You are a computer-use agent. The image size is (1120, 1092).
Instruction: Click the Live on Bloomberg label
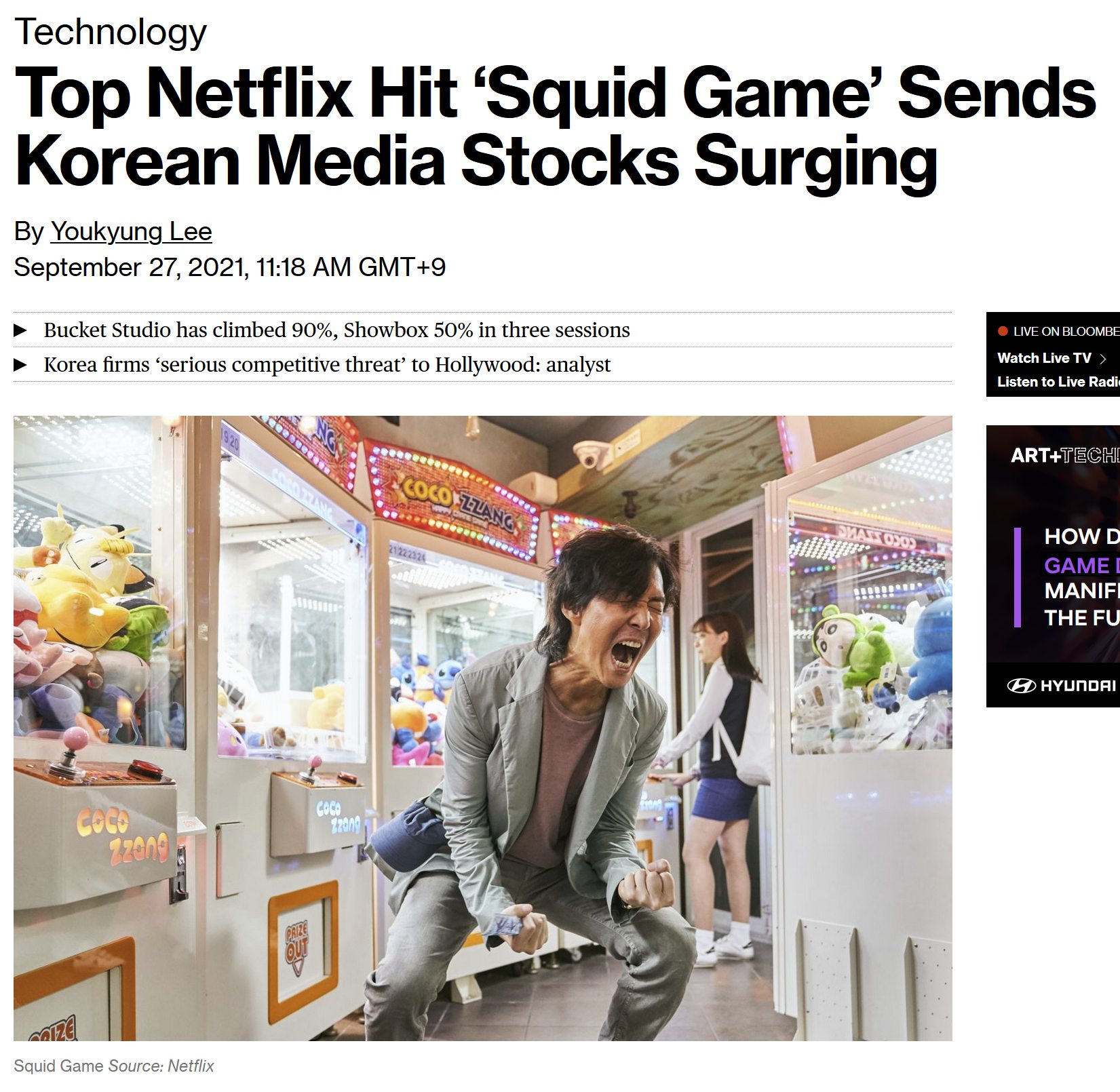coord(1066,332)
